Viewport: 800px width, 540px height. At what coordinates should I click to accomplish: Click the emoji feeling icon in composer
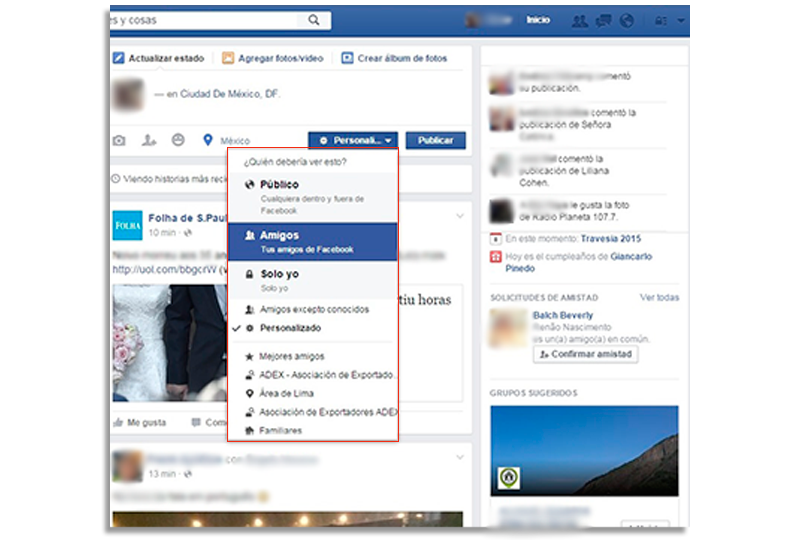pyautogui.click(x=178, y=141)
